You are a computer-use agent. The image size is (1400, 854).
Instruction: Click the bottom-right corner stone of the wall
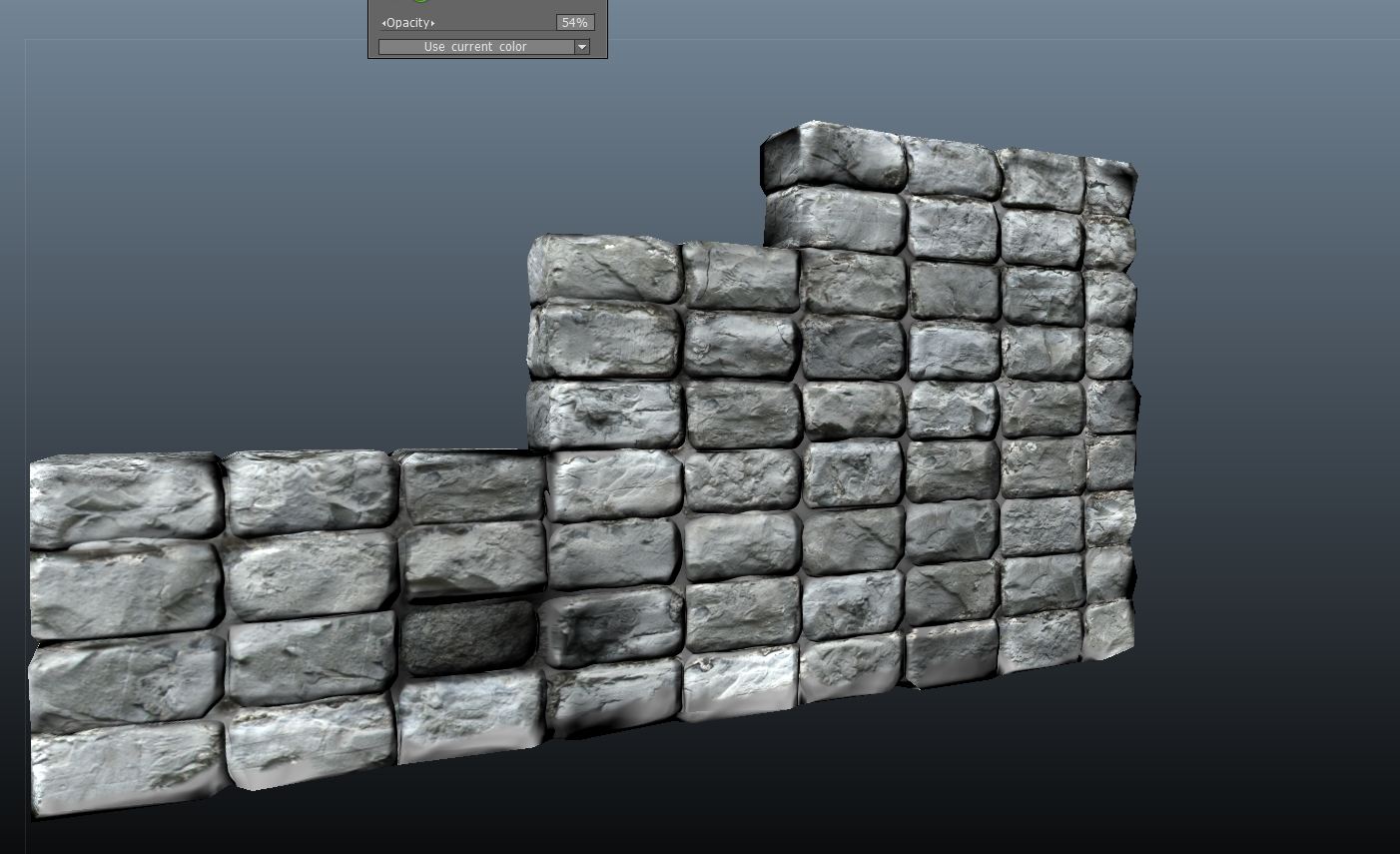tap(1108, 629)
